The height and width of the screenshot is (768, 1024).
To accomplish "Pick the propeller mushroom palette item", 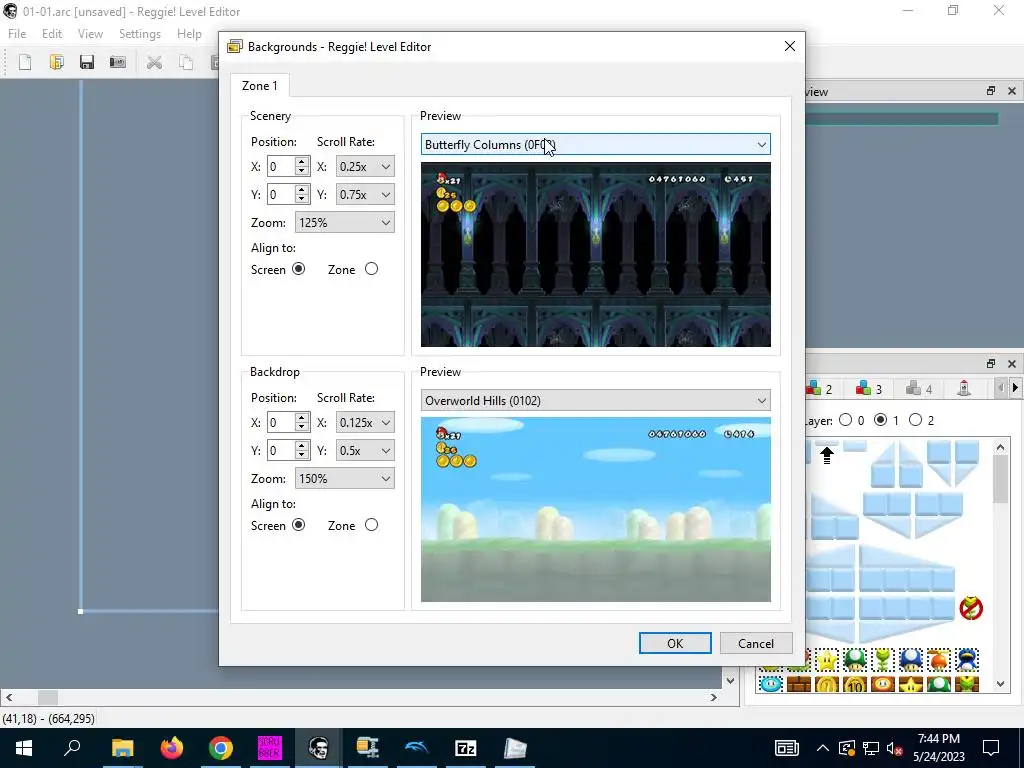I will click(x=939, y=660).
